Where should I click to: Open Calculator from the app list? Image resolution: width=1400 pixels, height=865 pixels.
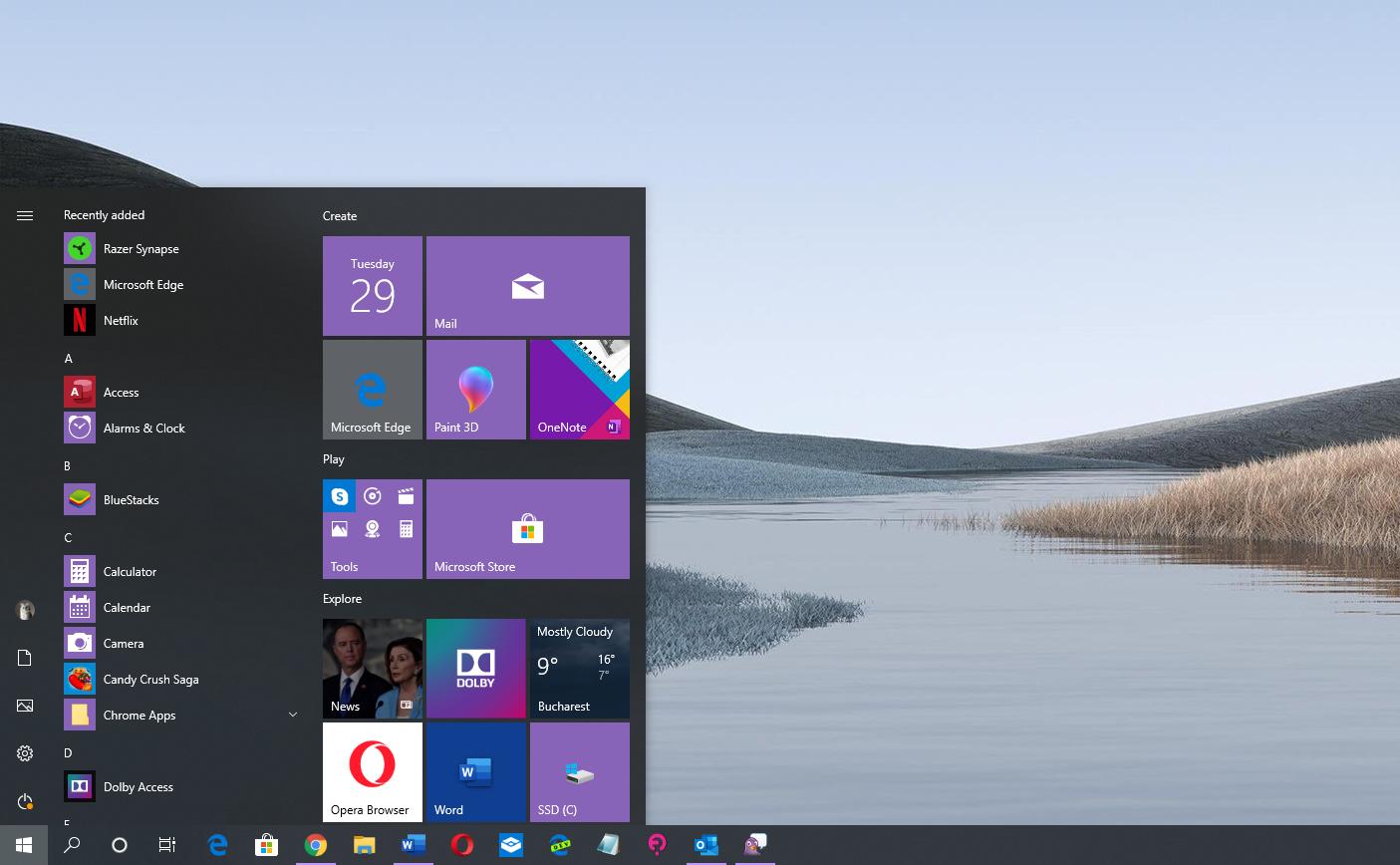pyautogui.click(x=181, y=572)
